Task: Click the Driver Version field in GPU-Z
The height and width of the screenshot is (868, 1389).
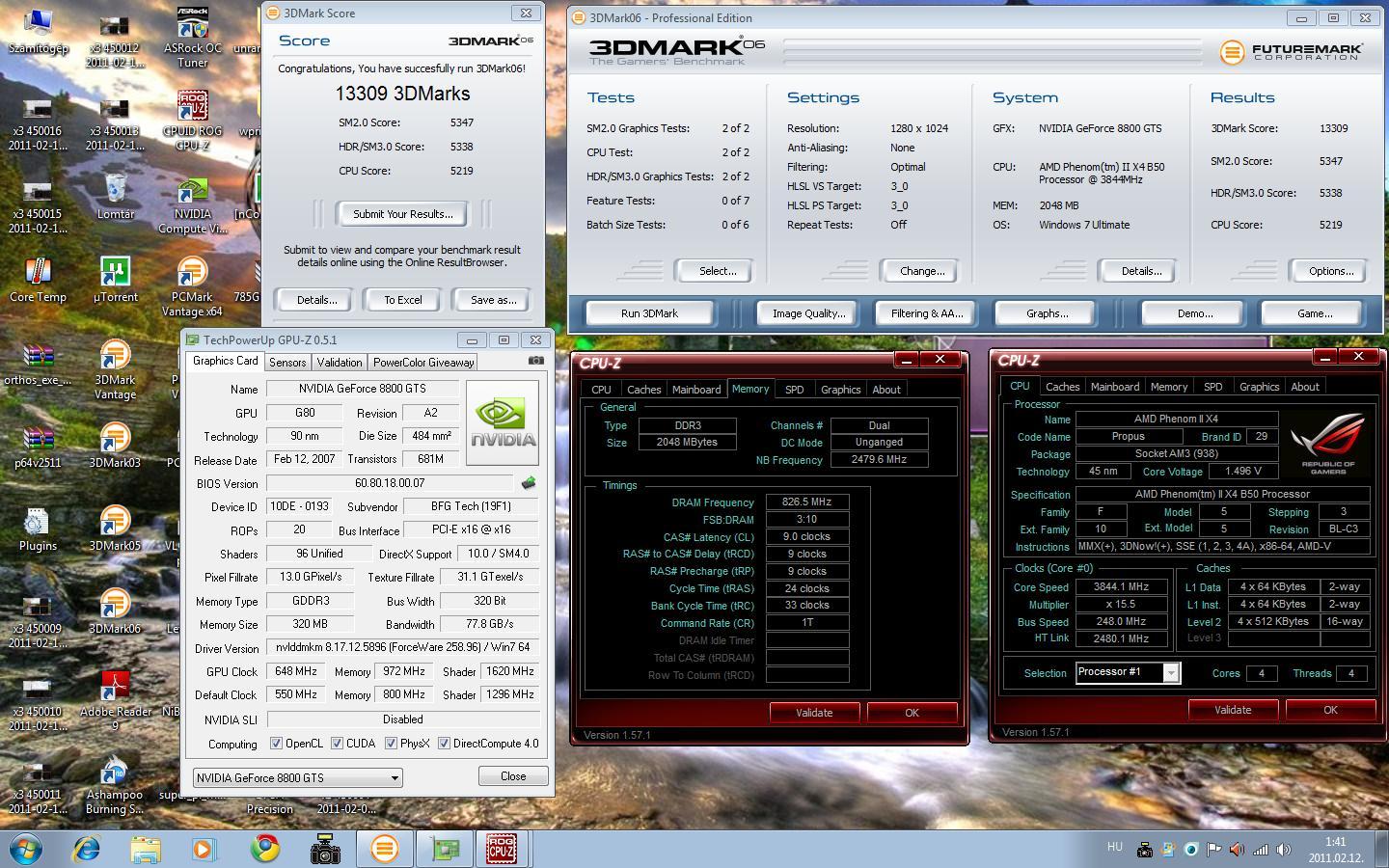Action: pos(404,648)
